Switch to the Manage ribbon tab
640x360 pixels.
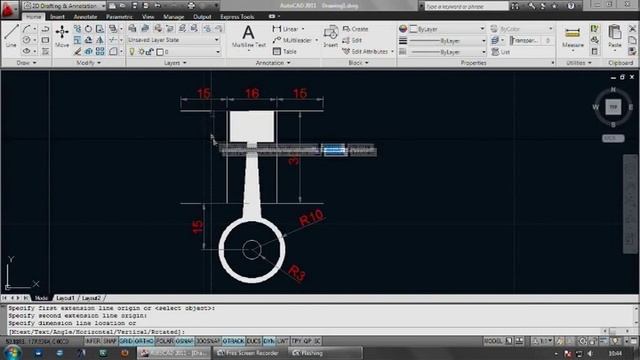pos(173,17)
